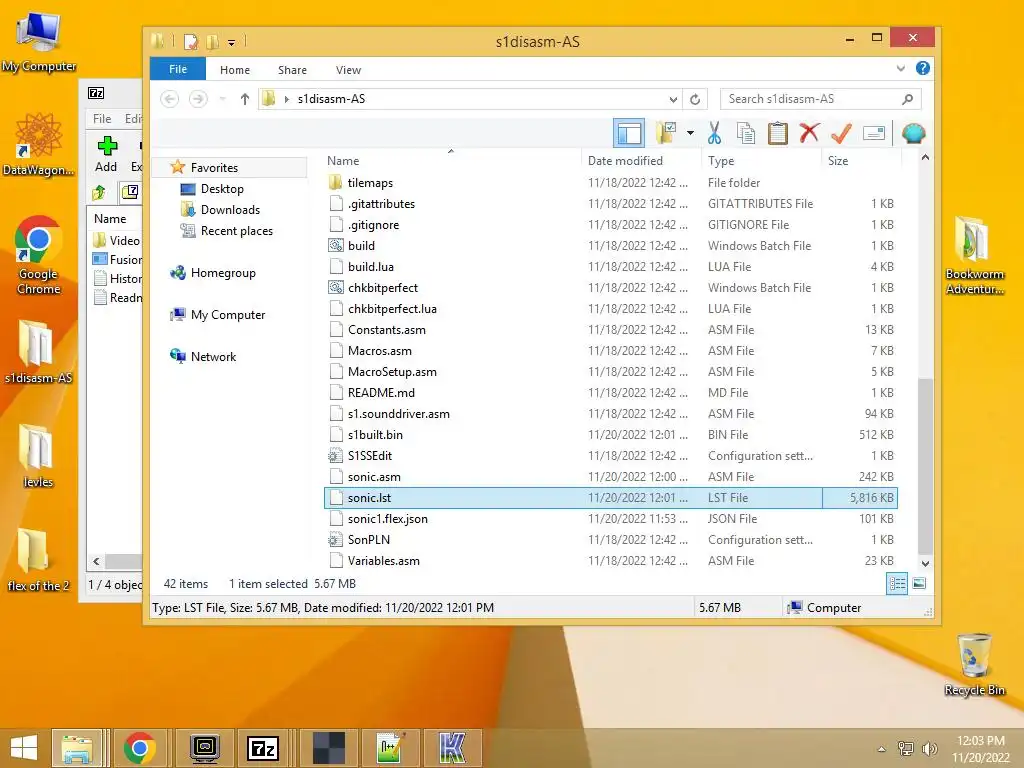This screenshot has height=768, width=1024.
Task: Click the teal shell icon in toolbar
Action: pos(913,133)
